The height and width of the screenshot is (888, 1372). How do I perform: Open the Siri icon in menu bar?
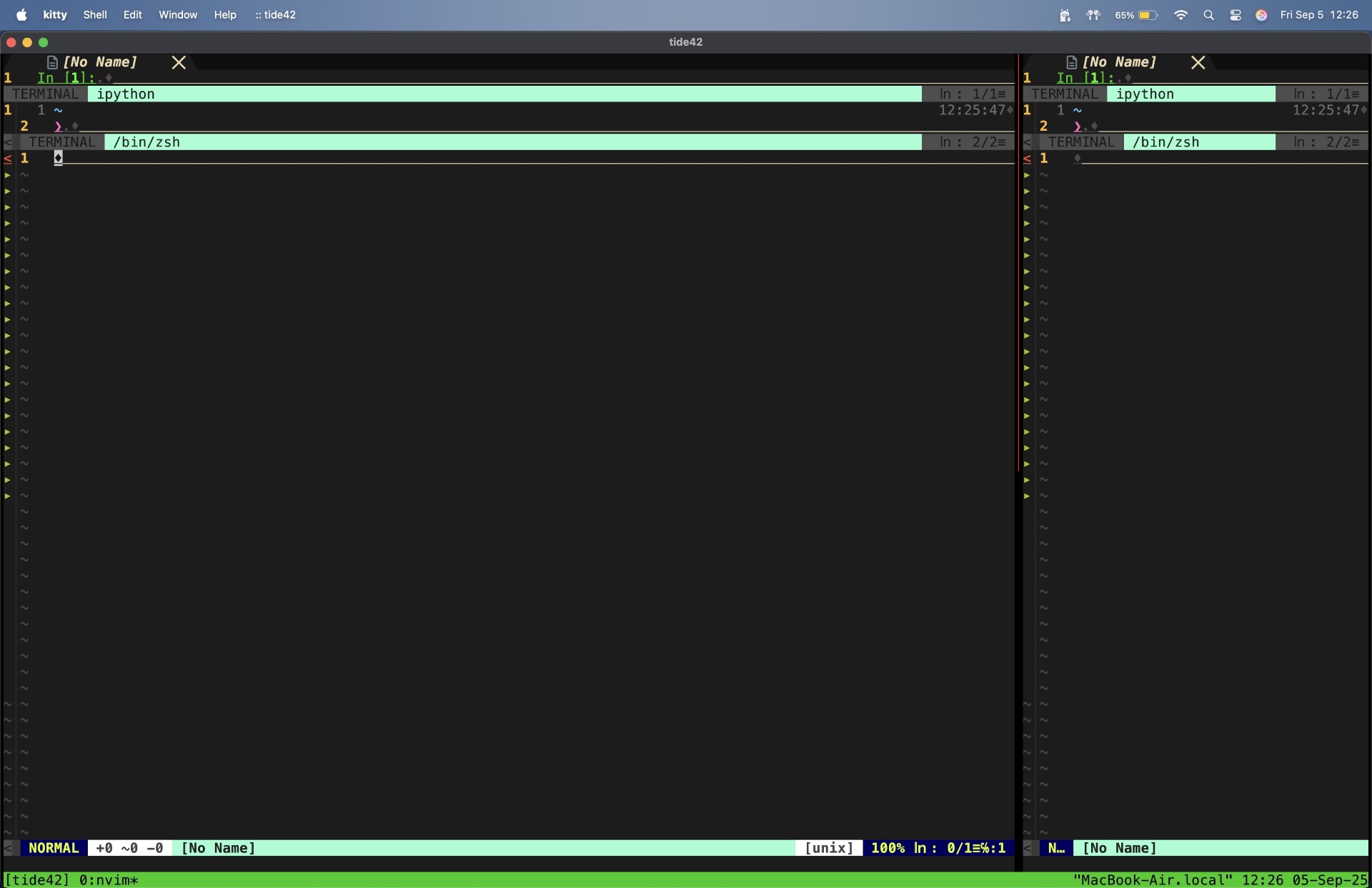[1261, 15]
